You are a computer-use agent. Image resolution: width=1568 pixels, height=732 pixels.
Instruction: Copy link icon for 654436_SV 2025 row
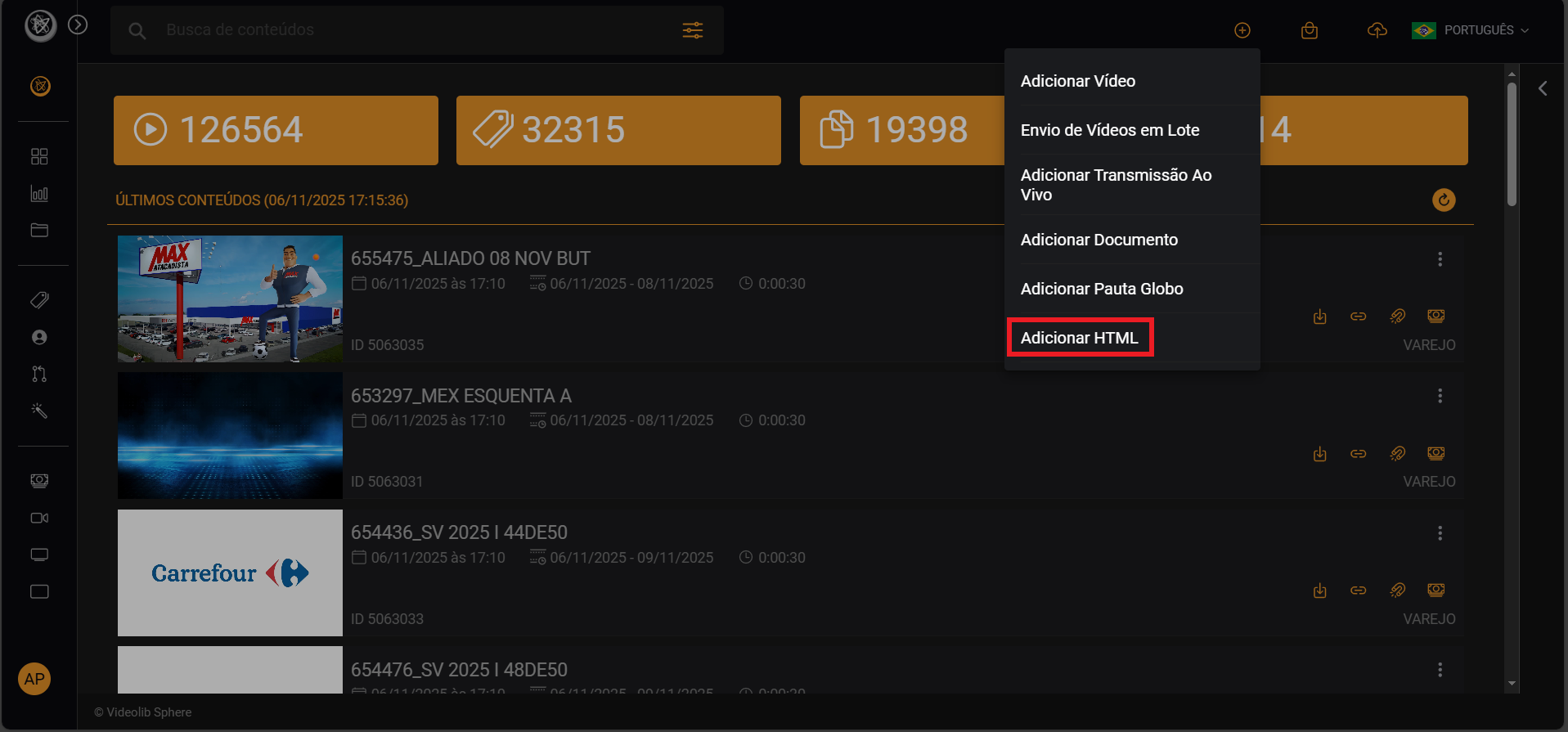1358,591
